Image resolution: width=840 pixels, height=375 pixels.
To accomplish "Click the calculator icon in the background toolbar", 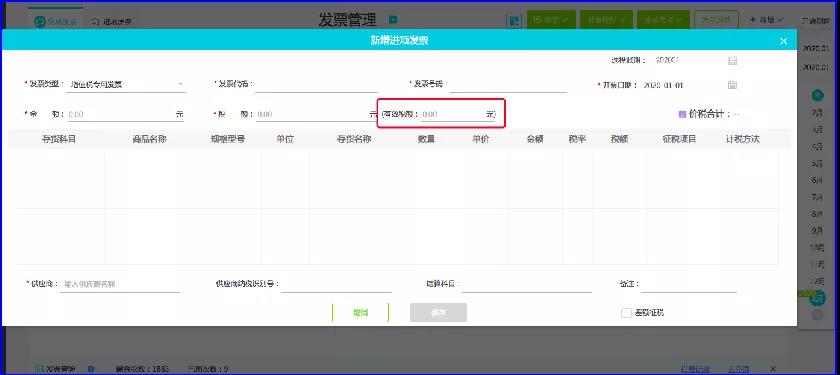I will [514, 20].
